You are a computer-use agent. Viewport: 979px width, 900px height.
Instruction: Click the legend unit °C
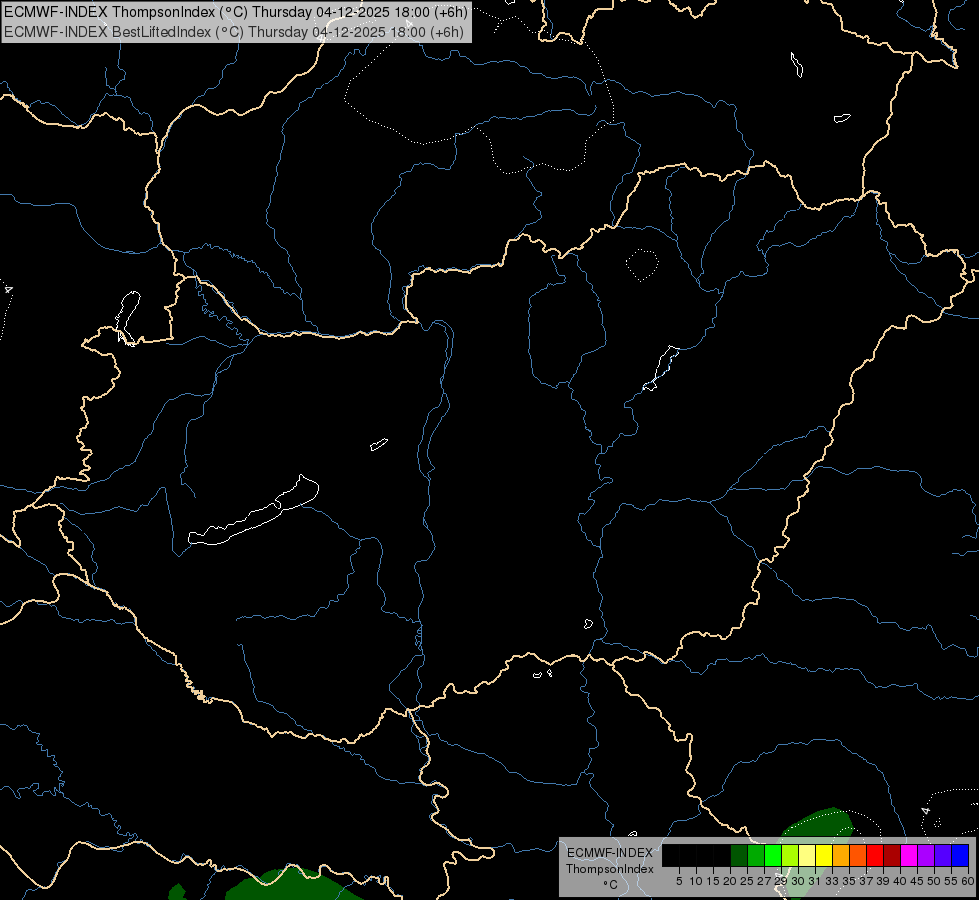[x=611, y=885]
